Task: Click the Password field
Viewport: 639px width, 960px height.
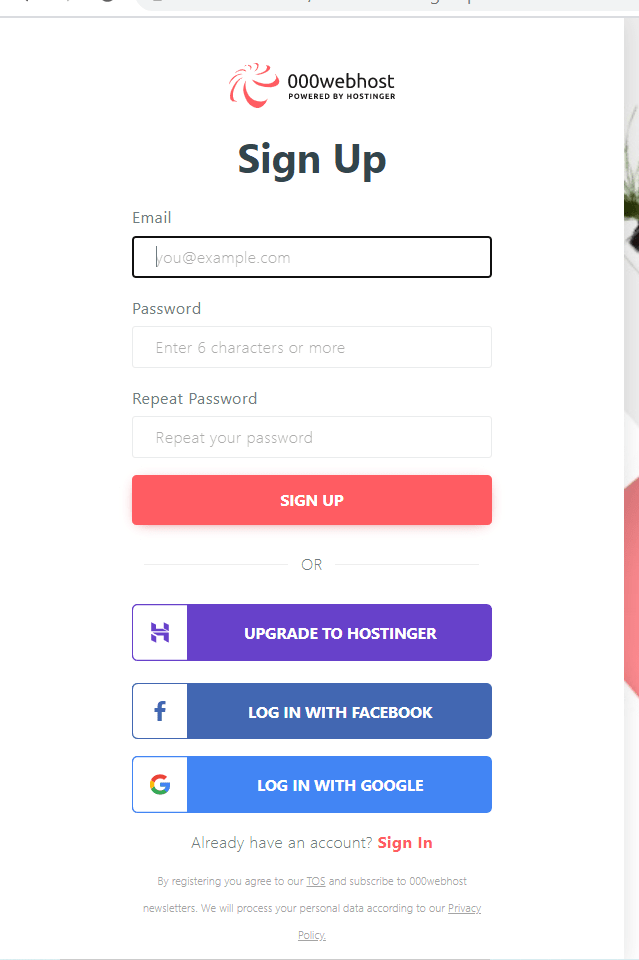Action: tap(312, 347)
